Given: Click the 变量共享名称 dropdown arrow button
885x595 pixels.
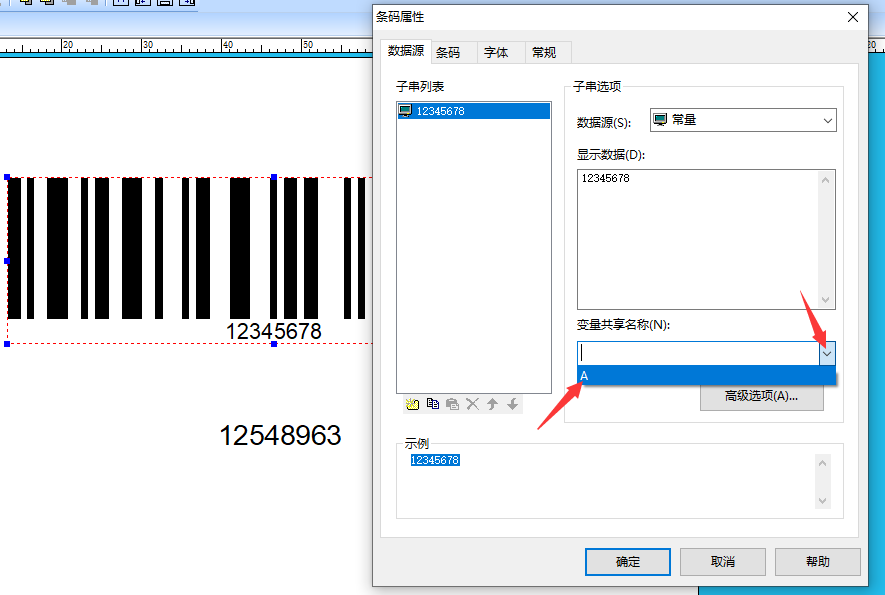Looking at the screenshot, I should tap(827, 353).
